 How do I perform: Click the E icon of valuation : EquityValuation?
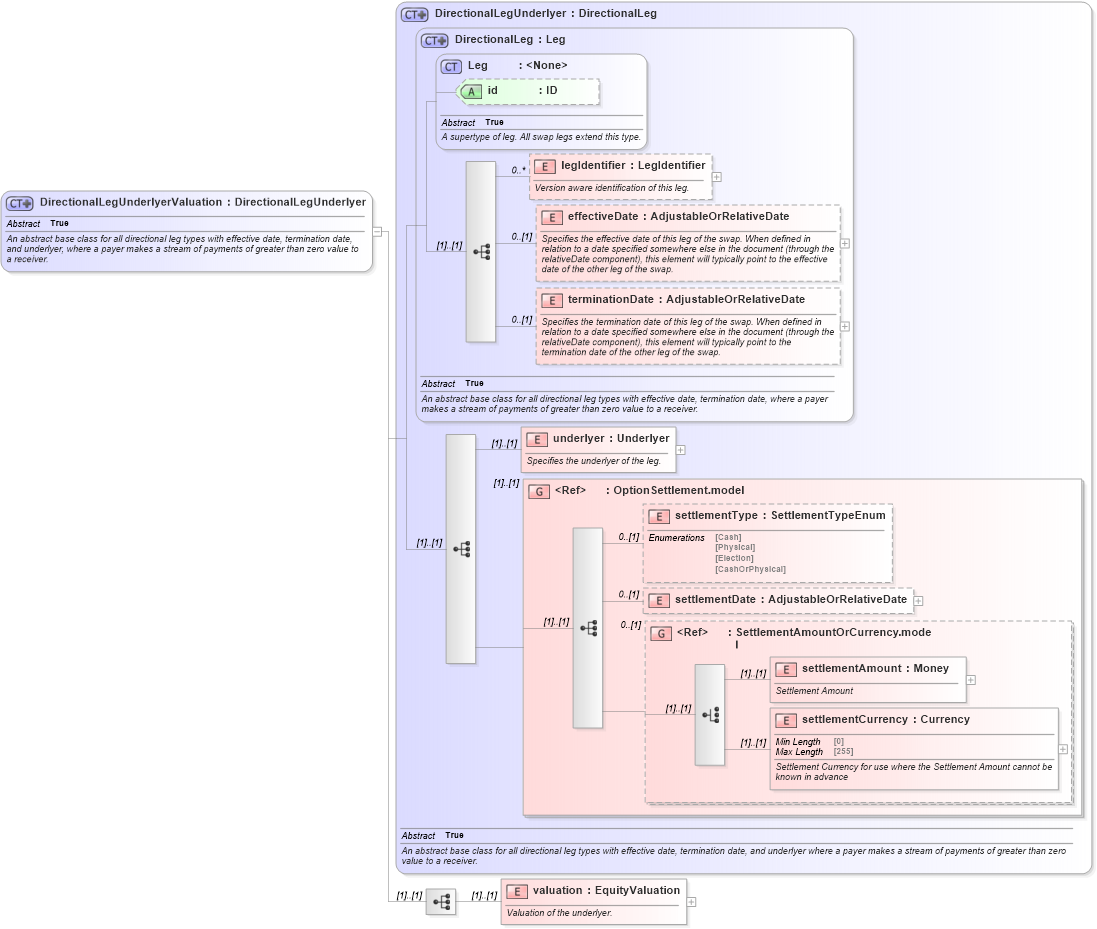(x=517, y=890)
